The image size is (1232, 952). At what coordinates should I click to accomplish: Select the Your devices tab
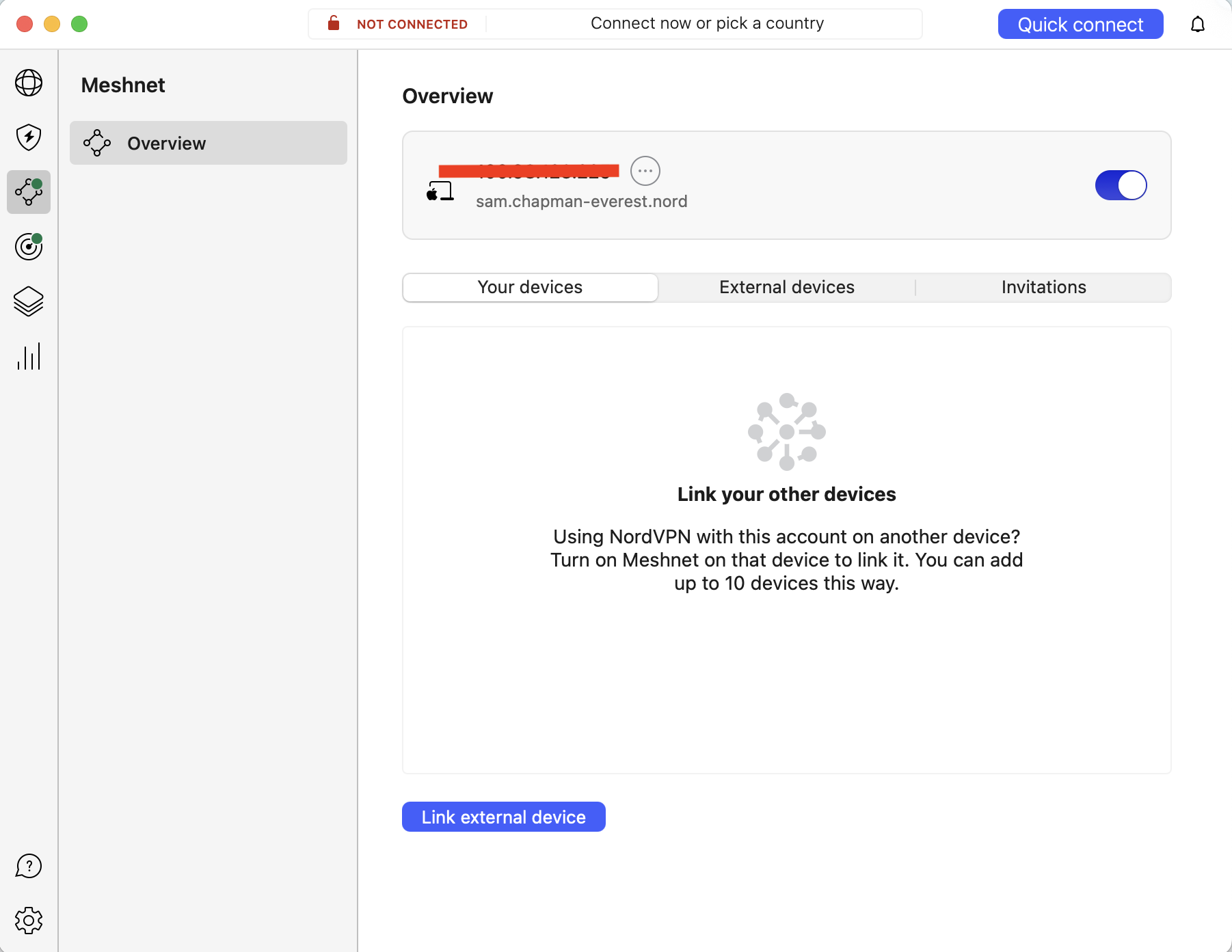(x=530, y=287)
